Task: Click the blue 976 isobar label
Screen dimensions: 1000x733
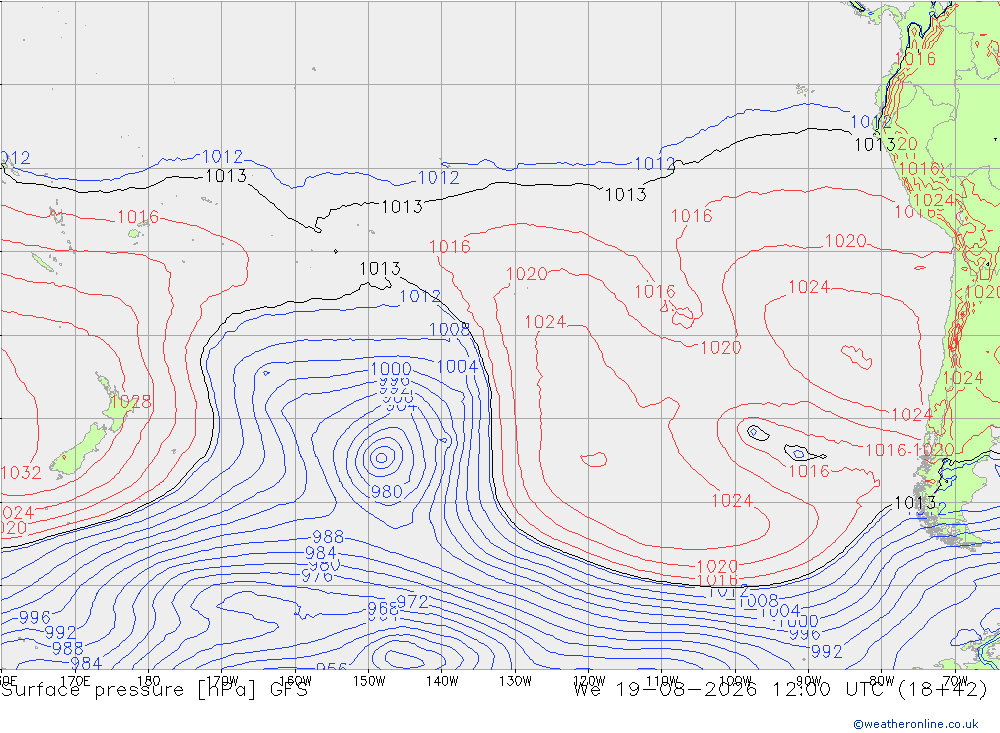Action: tap(317, 577)
